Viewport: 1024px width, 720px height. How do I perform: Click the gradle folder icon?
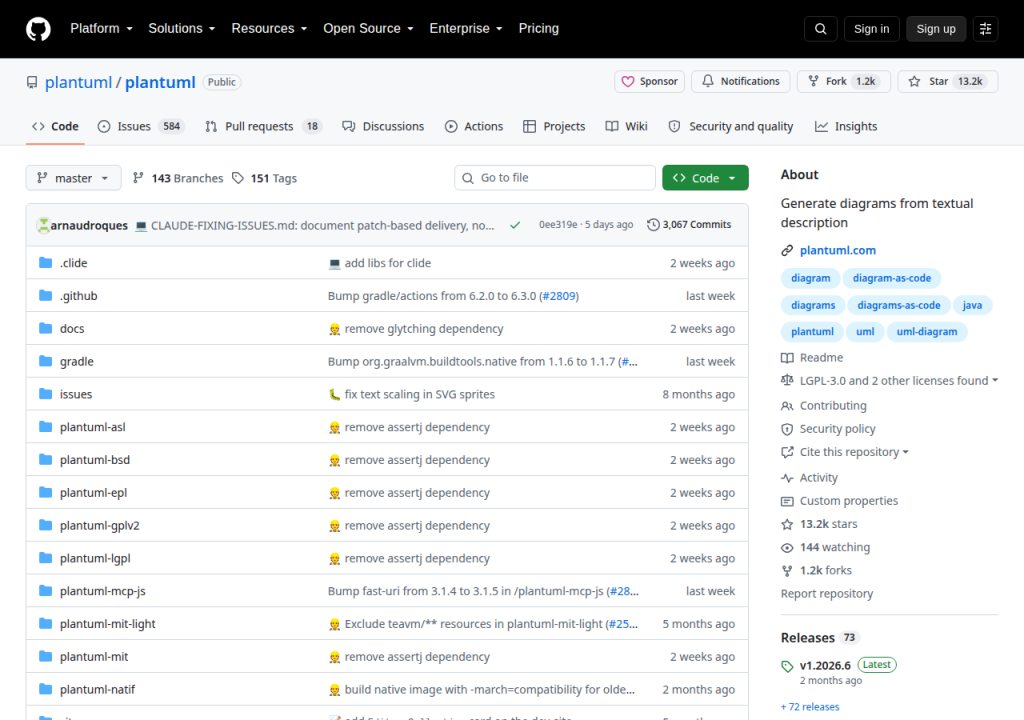(x=45, y=361)
